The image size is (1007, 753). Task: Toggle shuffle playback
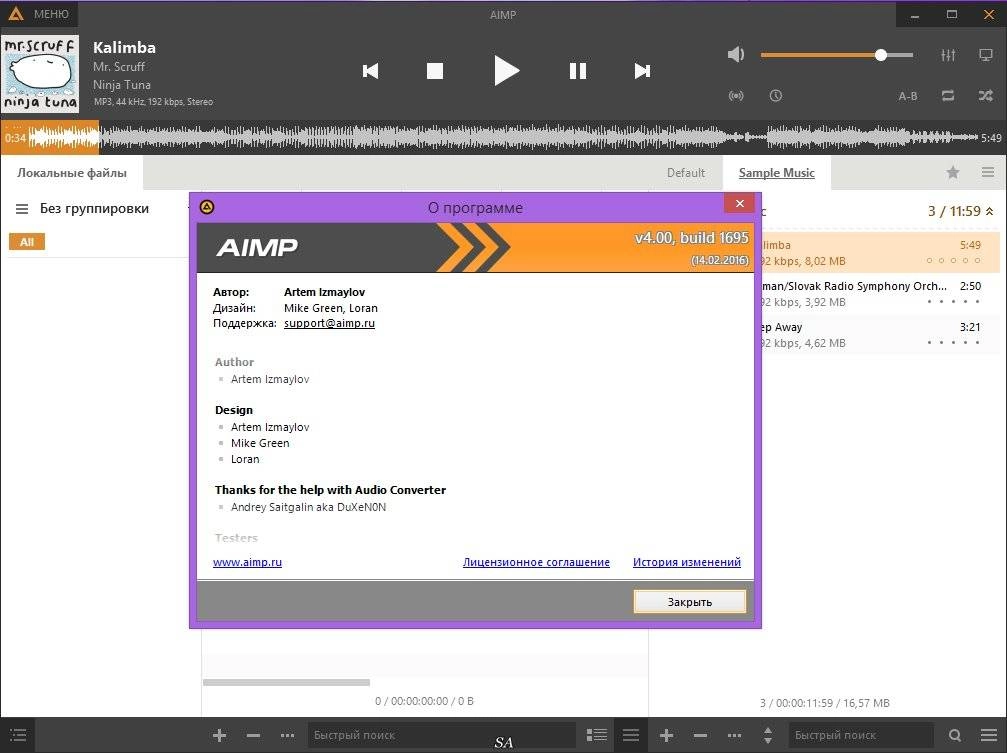pyautogui.click(x=986, y=96)
